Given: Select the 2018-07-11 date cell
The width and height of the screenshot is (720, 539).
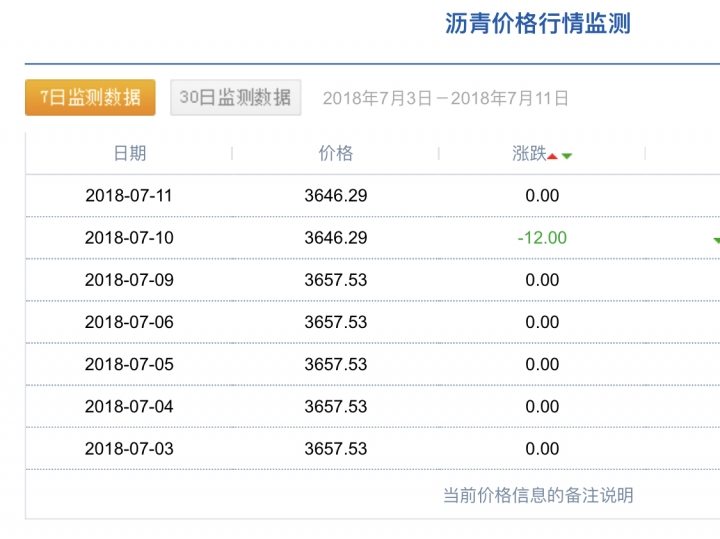Looking at the screenshot, I should pyautogui.click(x=129, y=196).
